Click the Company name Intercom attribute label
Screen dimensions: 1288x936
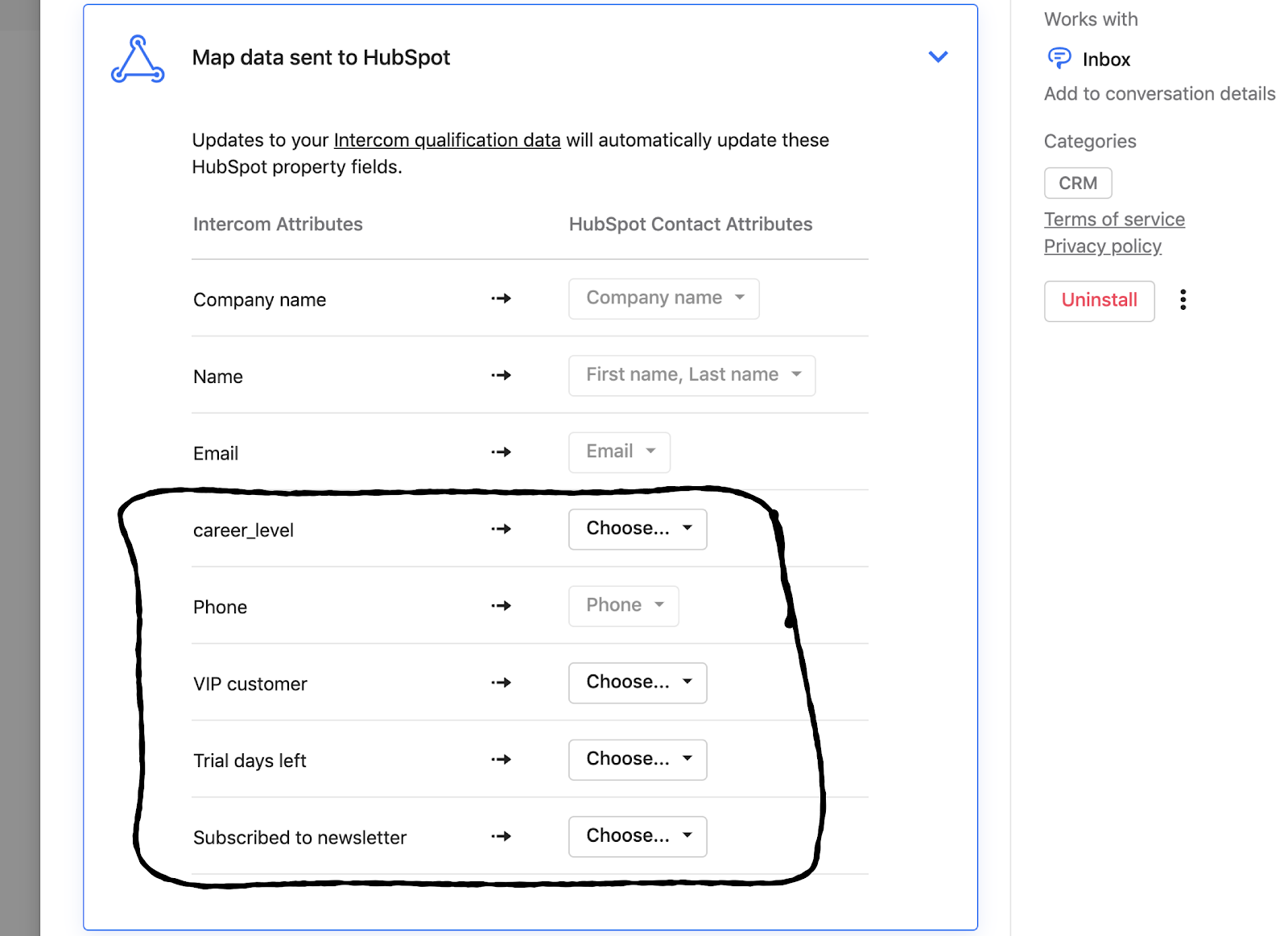[x=259, y=300]
